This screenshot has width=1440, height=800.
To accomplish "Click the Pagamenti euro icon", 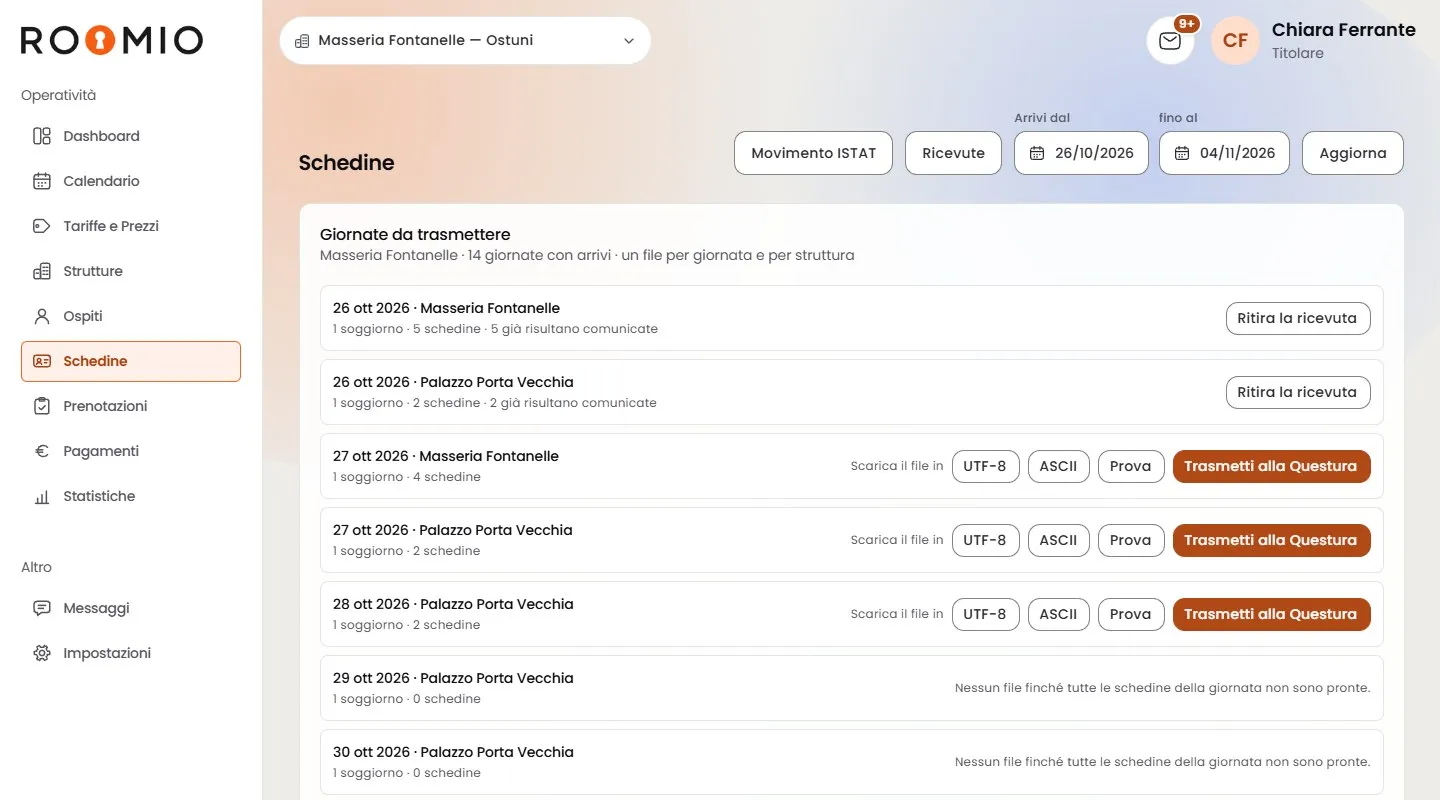I will coord(42,451).
